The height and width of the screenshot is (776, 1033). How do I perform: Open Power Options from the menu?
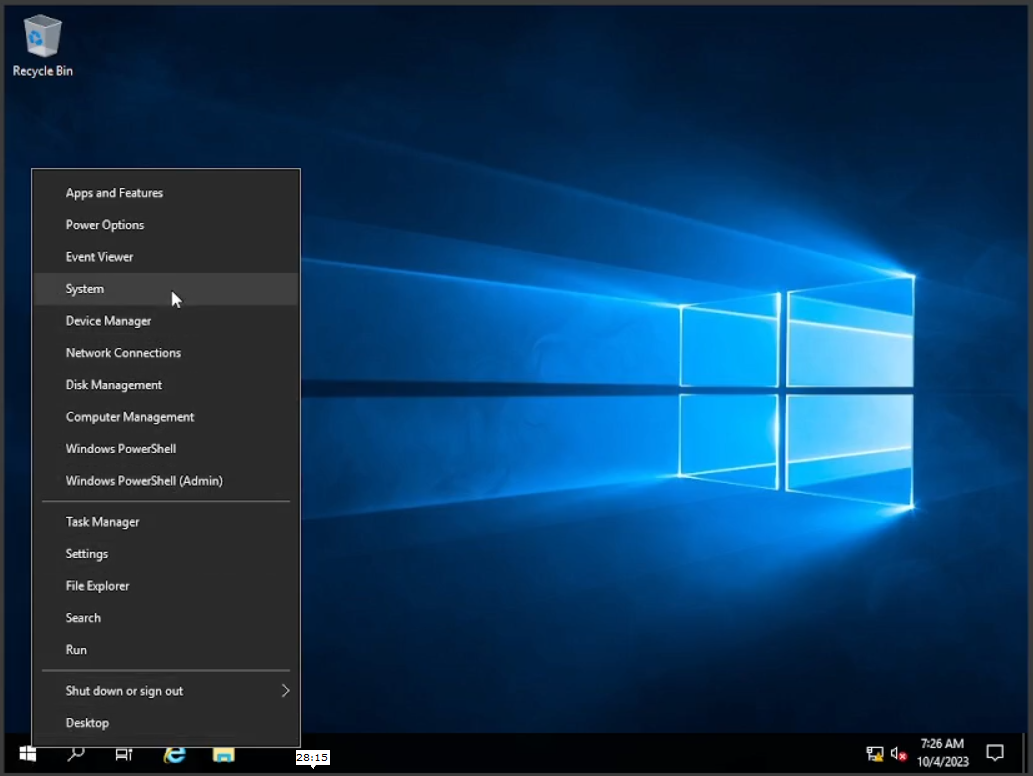(105, 225)
